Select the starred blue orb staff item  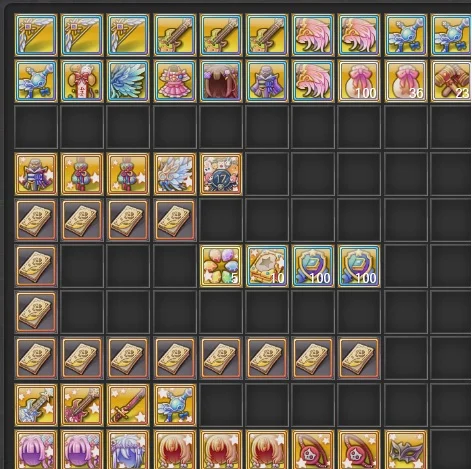pyautogui.click(x=175, y=405)
